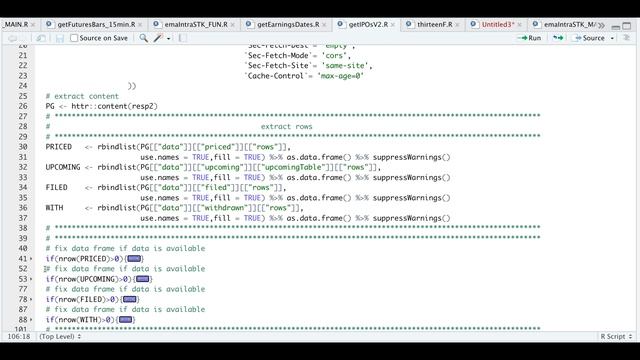640x360 pixels.
Task: Click suppressWarnings() on line 31
Action: coord(411,157)
